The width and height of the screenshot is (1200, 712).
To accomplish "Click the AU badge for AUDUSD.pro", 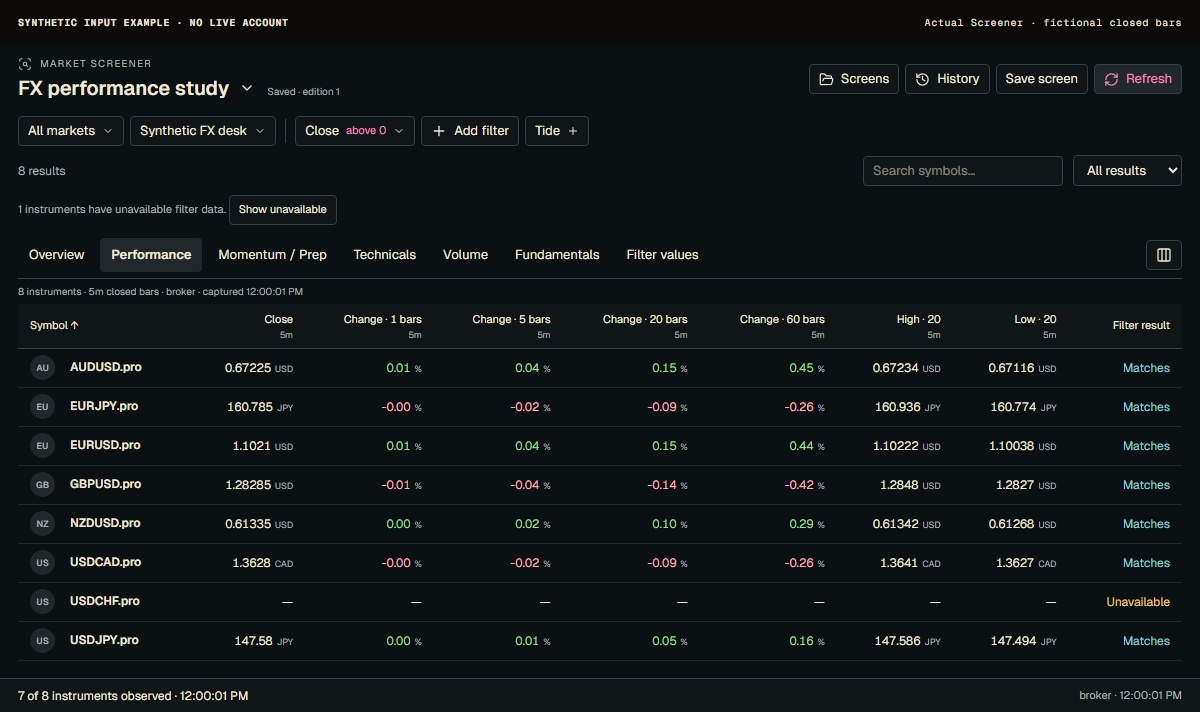I will click(x=42, y=368).
